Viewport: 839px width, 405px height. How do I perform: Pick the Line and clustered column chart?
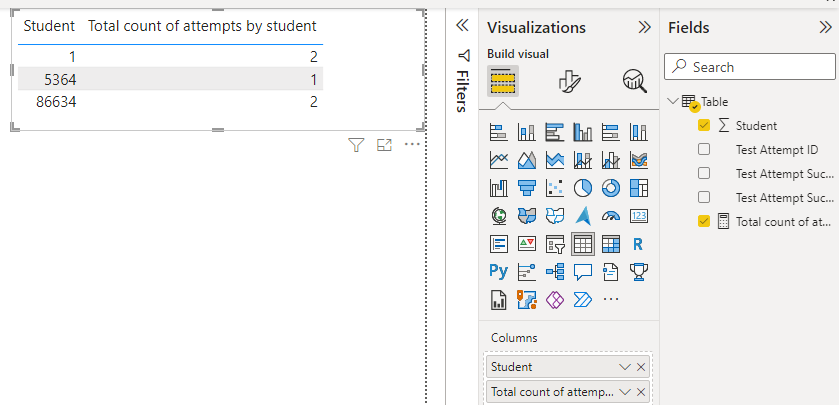(611, 159)
